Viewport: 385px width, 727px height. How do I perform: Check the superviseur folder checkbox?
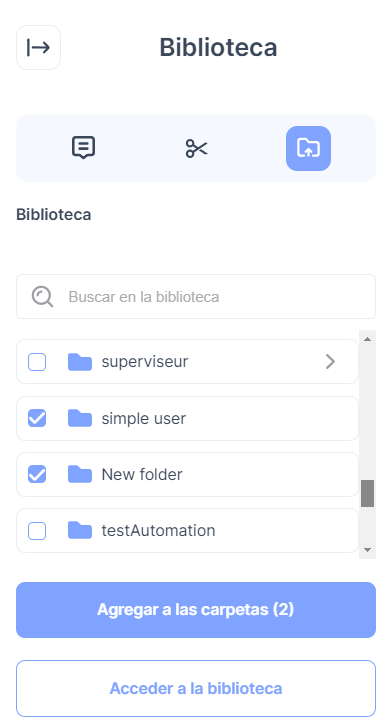point(37,362)
